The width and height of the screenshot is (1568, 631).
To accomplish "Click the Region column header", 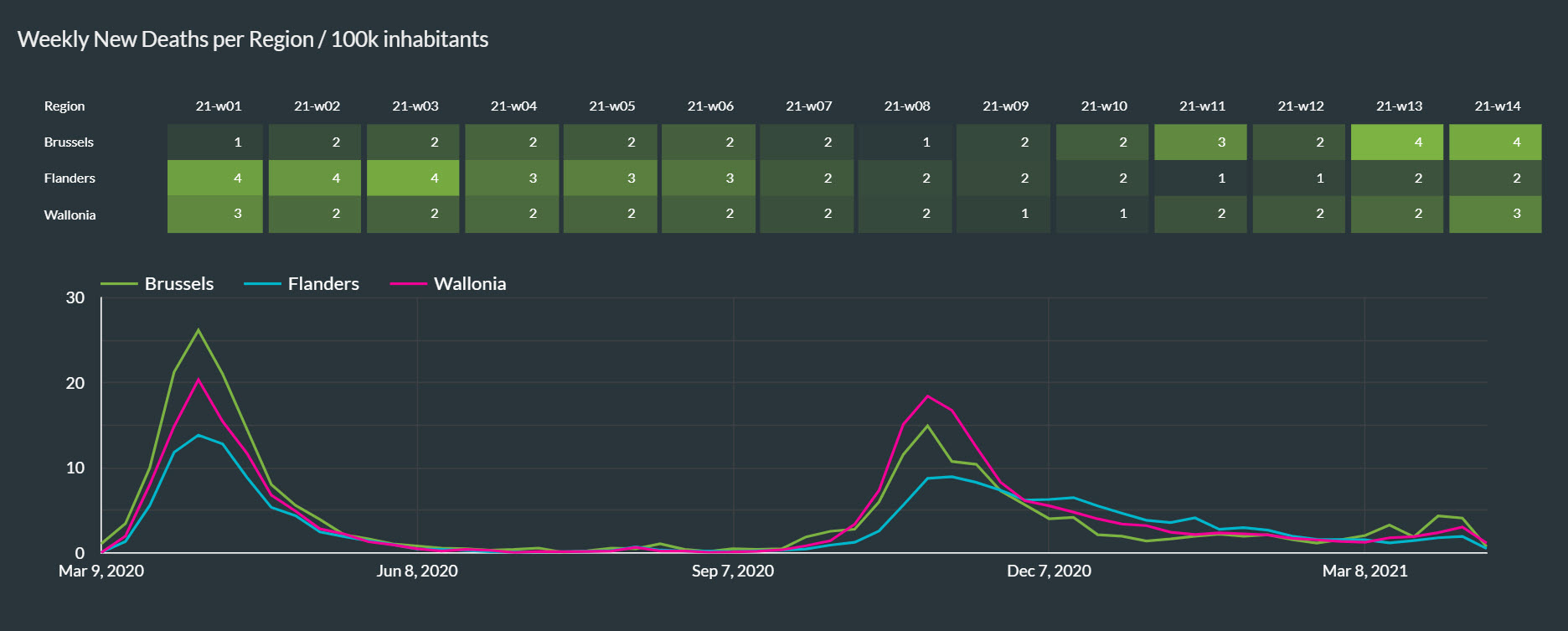I will pos(64,106).
